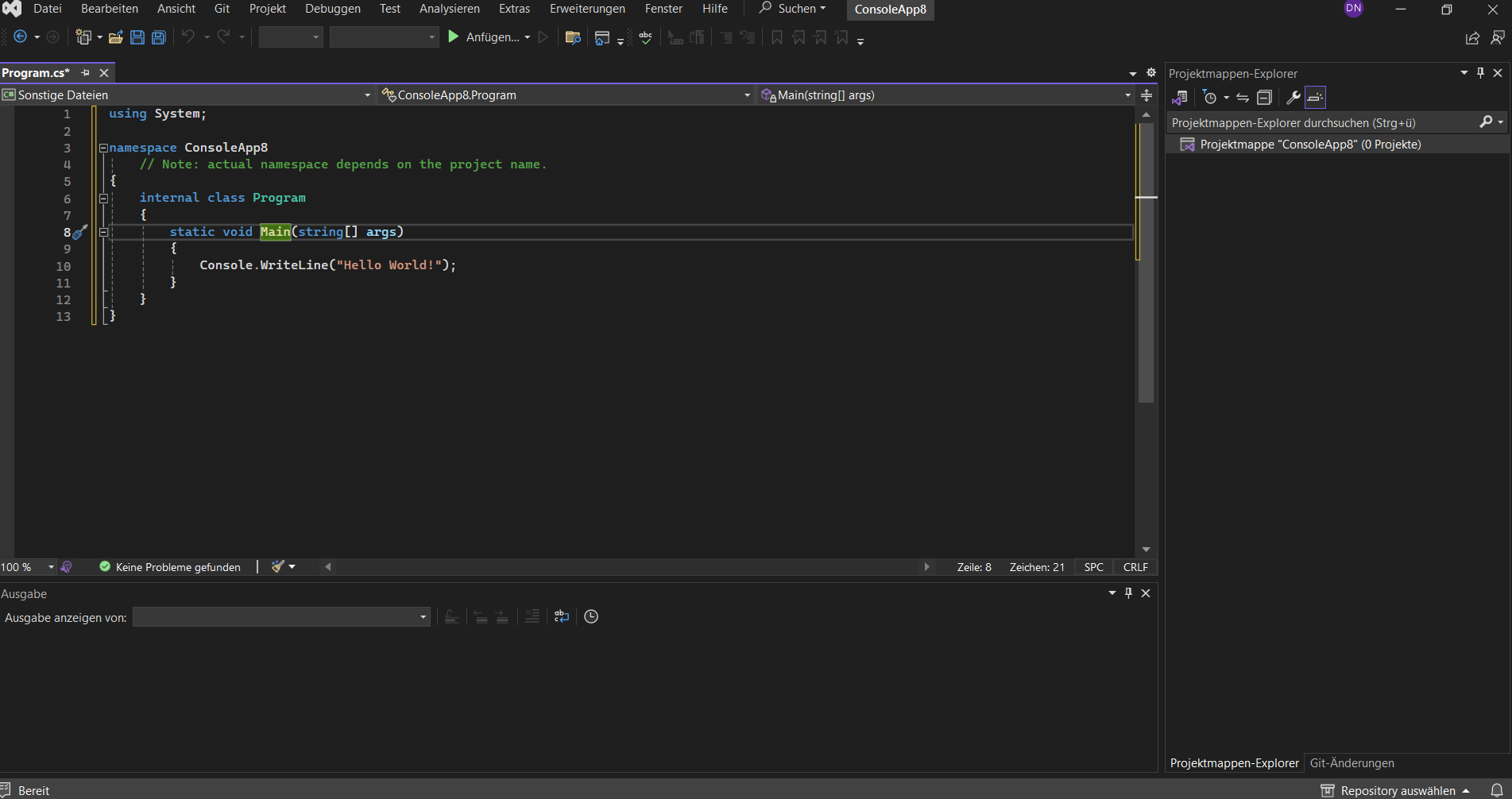1512x799 pixels.
Task: Open the Debuggen menu
Action: coord(332,9)
